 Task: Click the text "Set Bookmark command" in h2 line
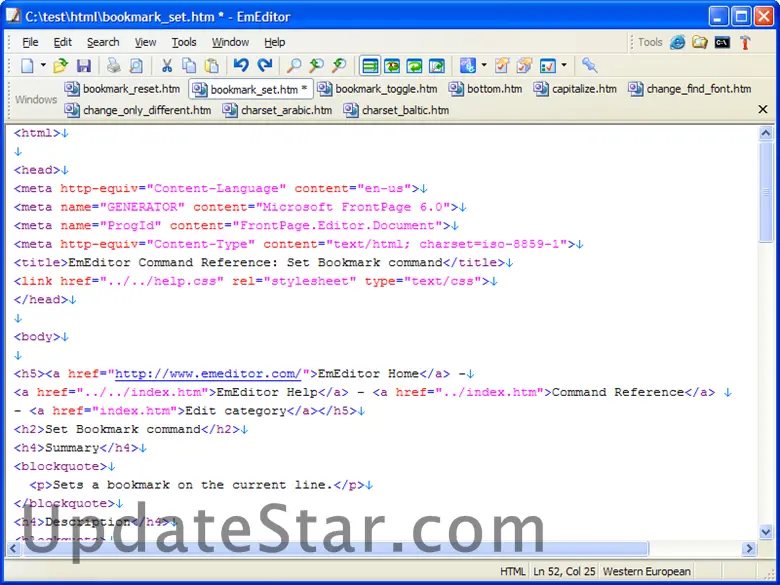123,429
